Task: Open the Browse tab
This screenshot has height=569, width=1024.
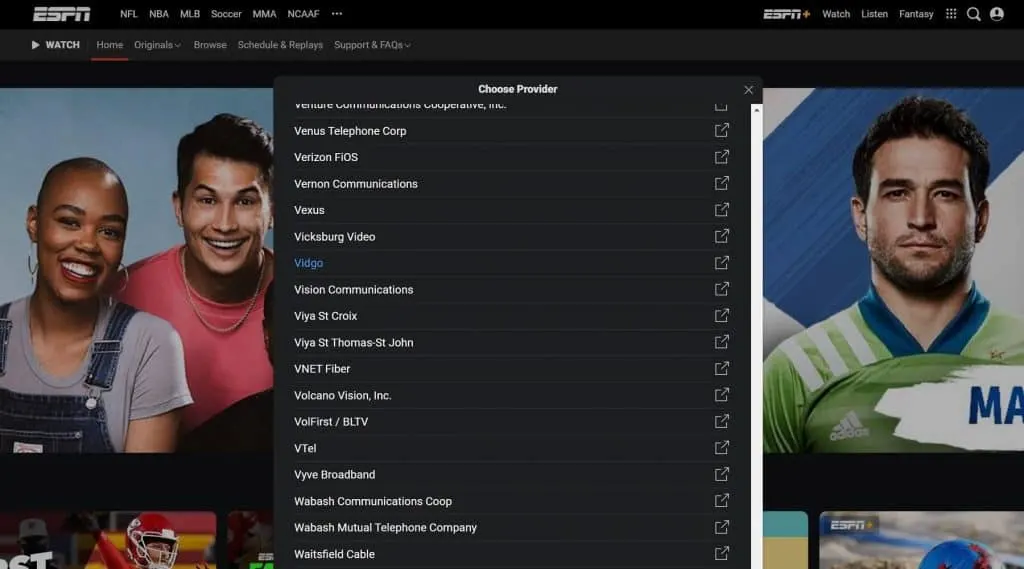Action: pos(210,45)
